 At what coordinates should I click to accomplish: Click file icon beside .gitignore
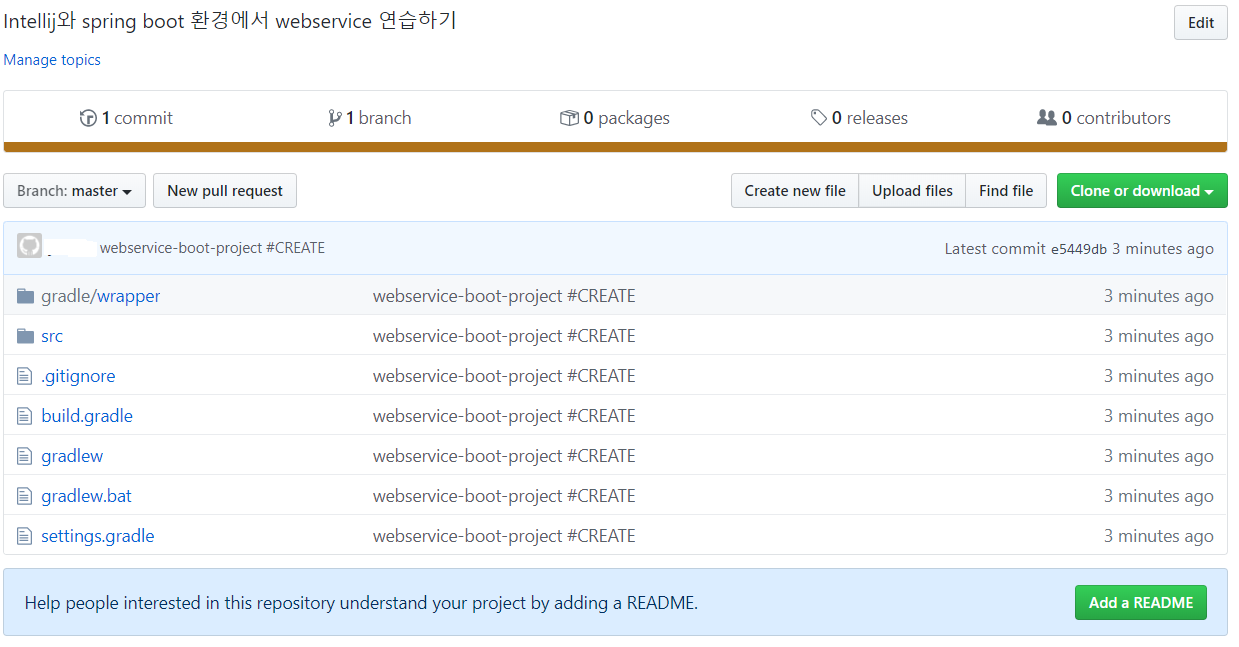point(25,376)
